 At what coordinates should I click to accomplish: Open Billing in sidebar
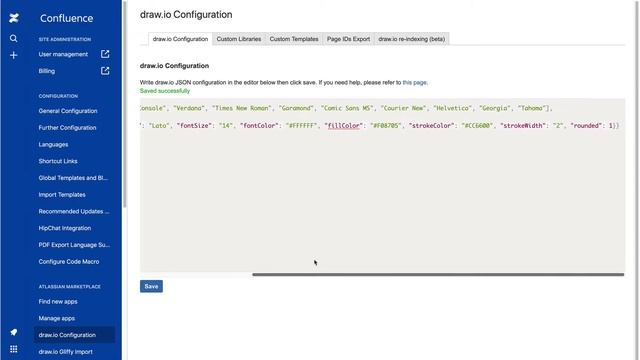47,71
